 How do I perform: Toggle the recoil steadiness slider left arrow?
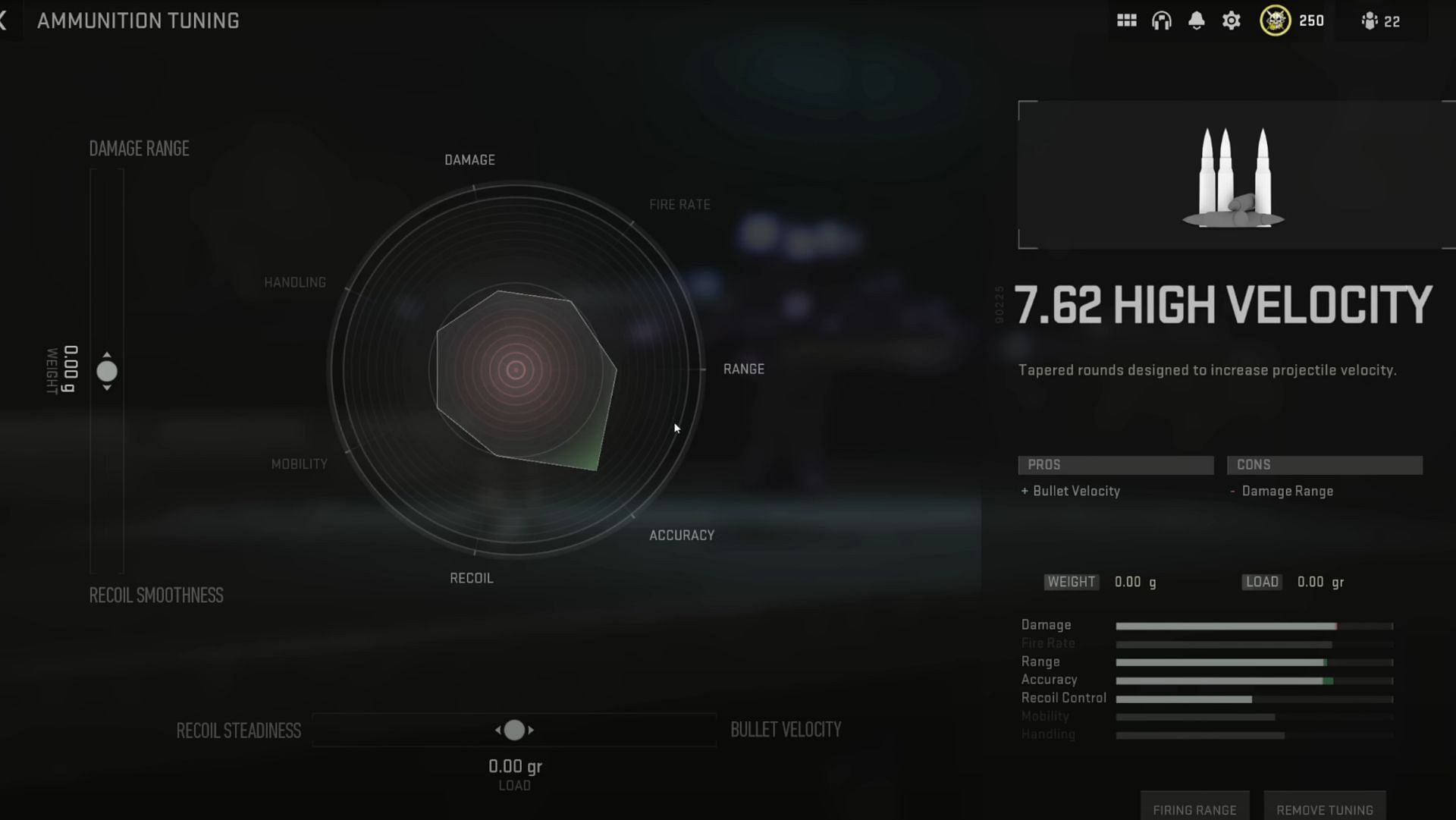click(498, 729)
